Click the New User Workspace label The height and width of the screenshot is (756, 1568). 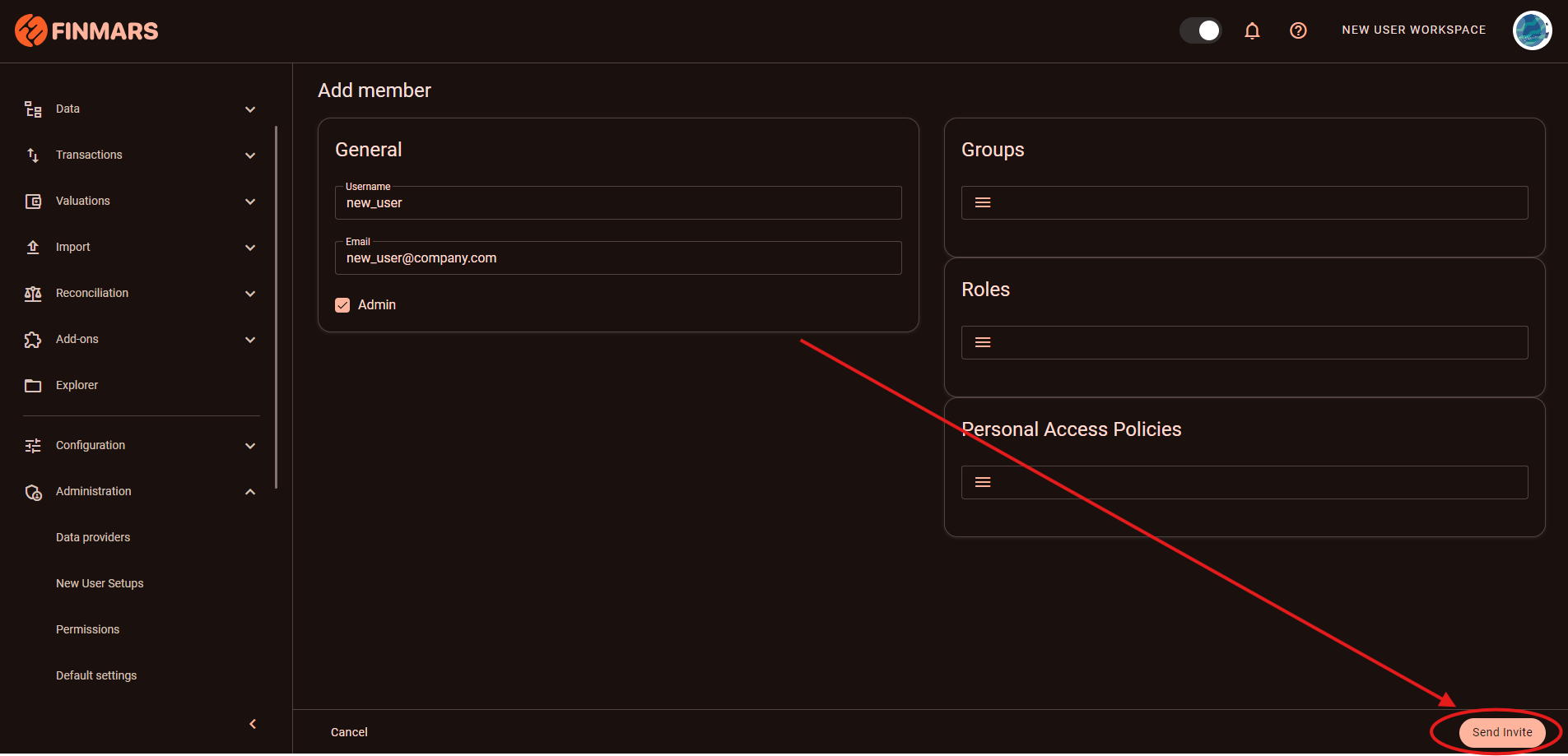click(x=1414, y=30)
